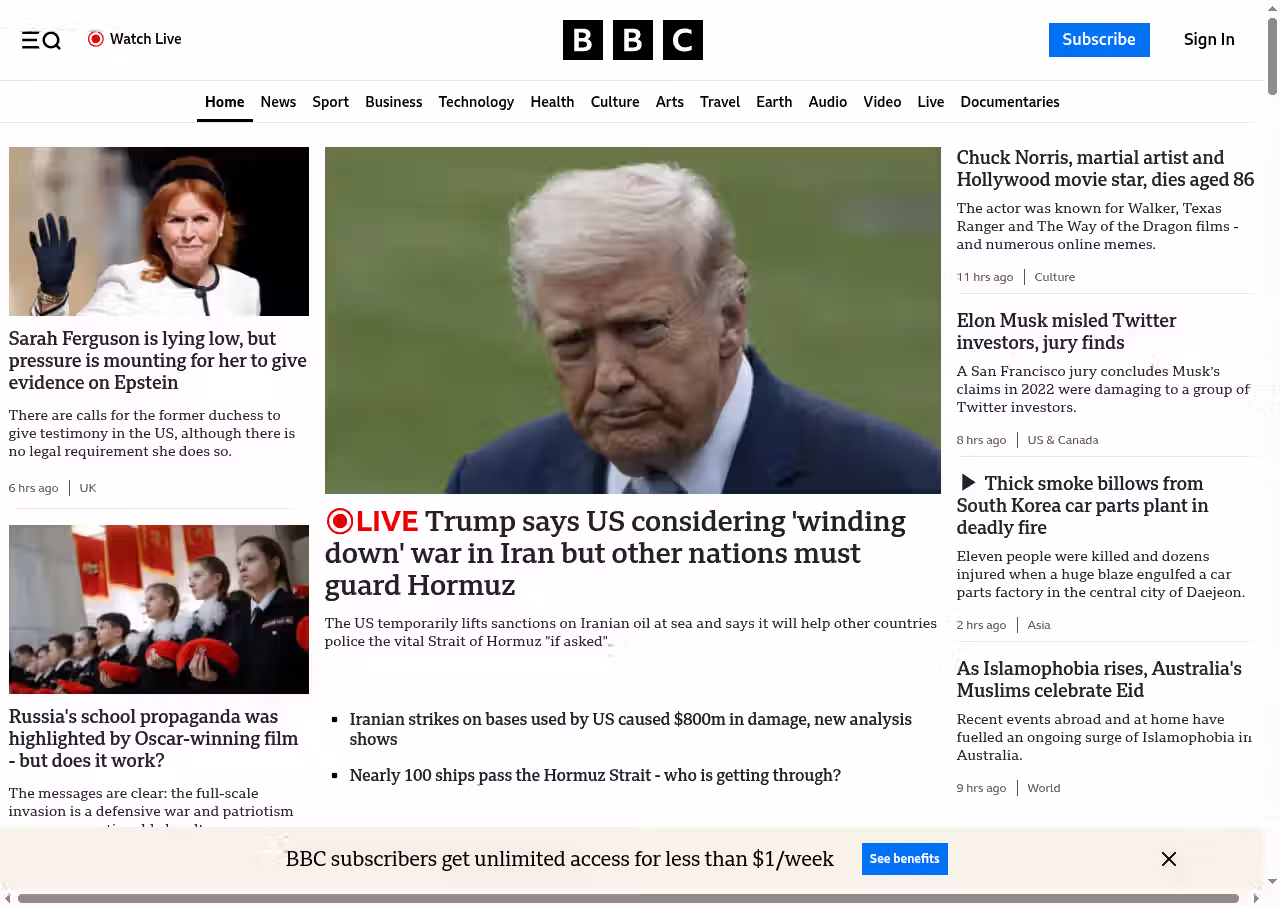Open the Sarah Ferguson photo thumbnail
The image size is (1280, 906).
point(159,231)
